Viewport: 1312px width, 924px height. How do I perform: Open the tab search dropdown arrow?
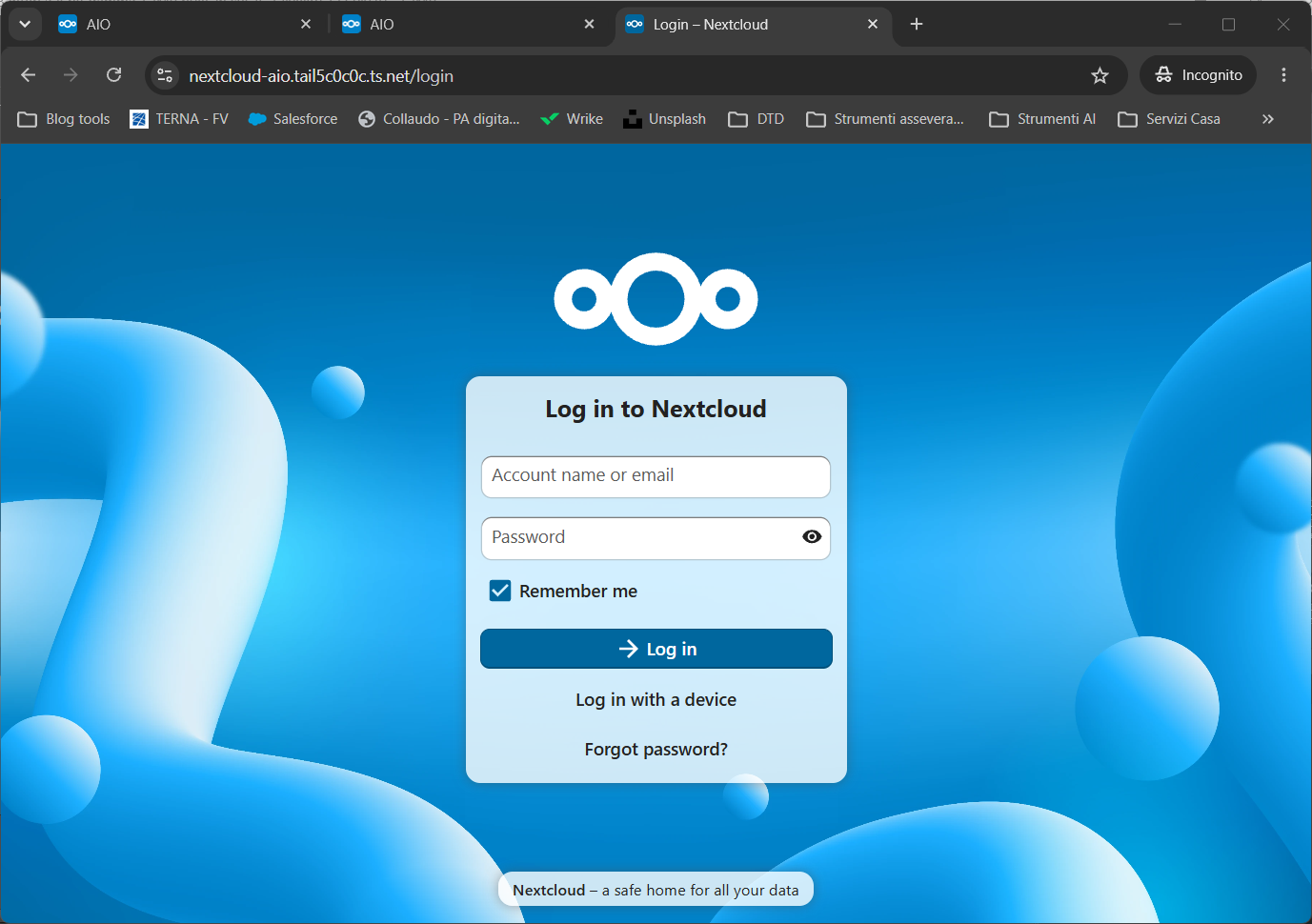click(x=25, y=24)
